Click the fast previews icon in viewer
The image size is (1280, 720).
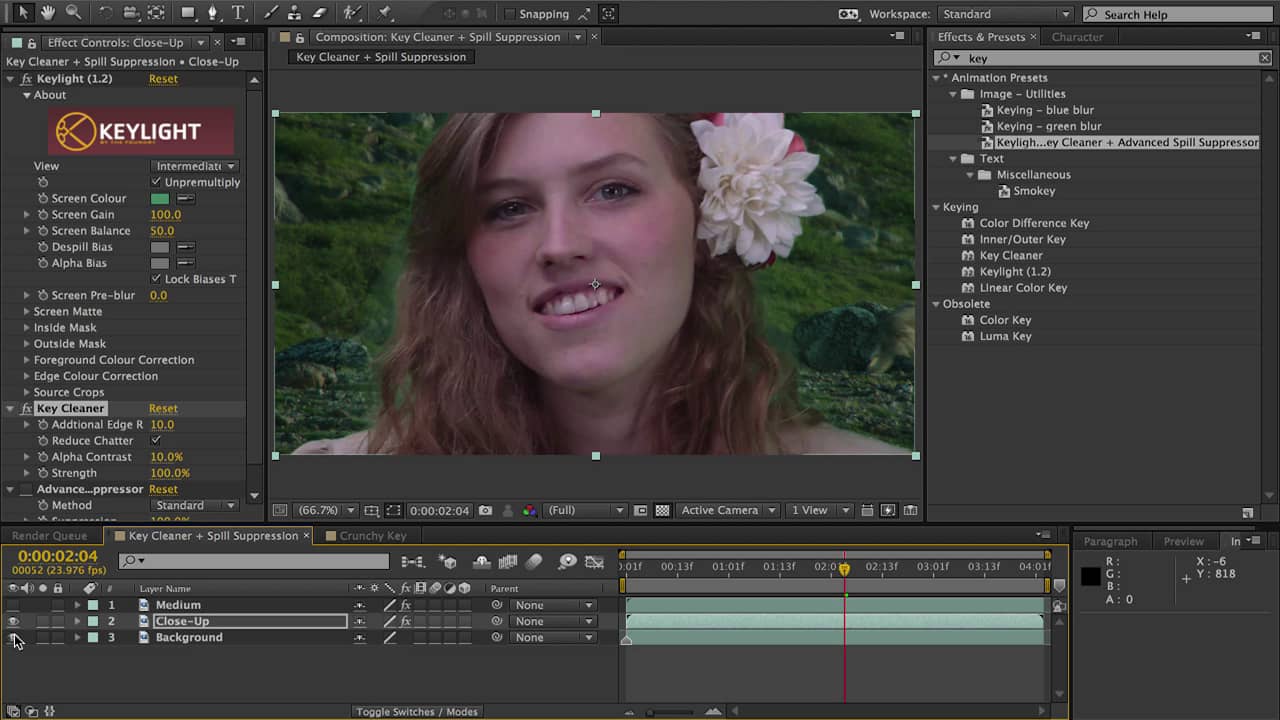click(x=888, y=510)
